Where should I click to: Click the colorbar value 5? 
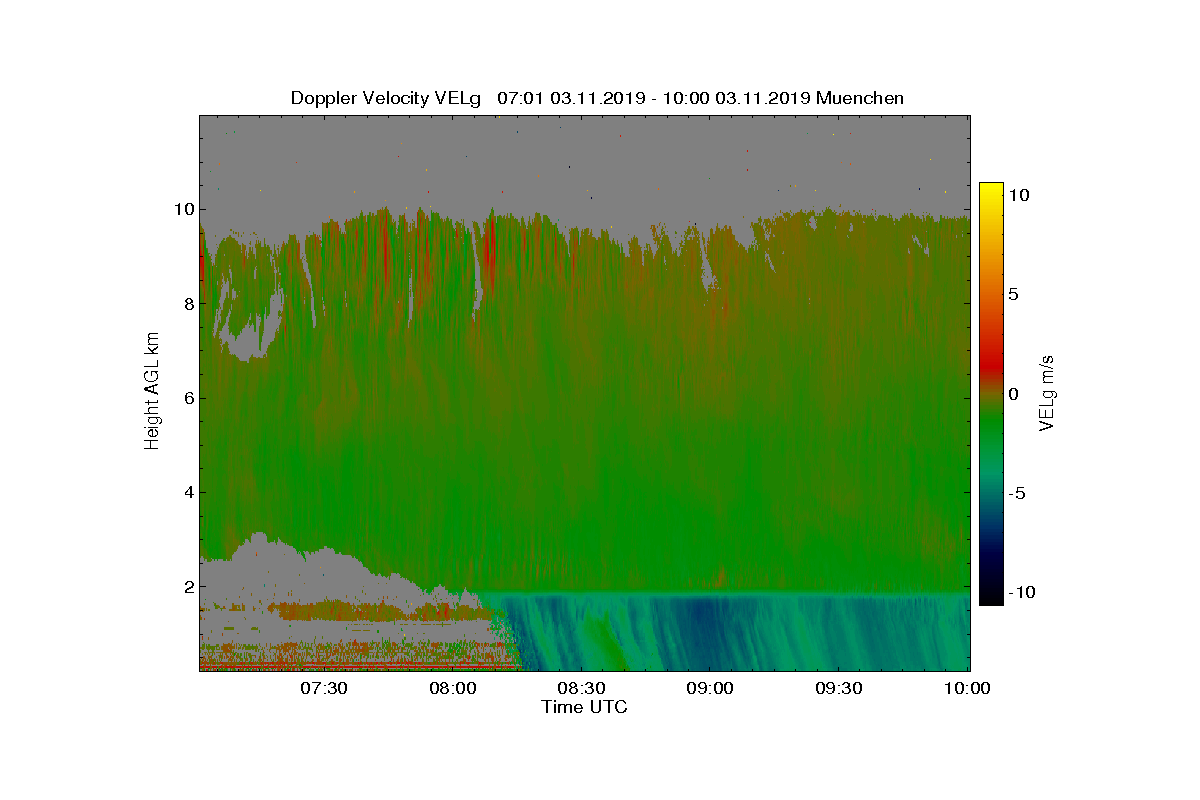click(x=1013, y=295)
